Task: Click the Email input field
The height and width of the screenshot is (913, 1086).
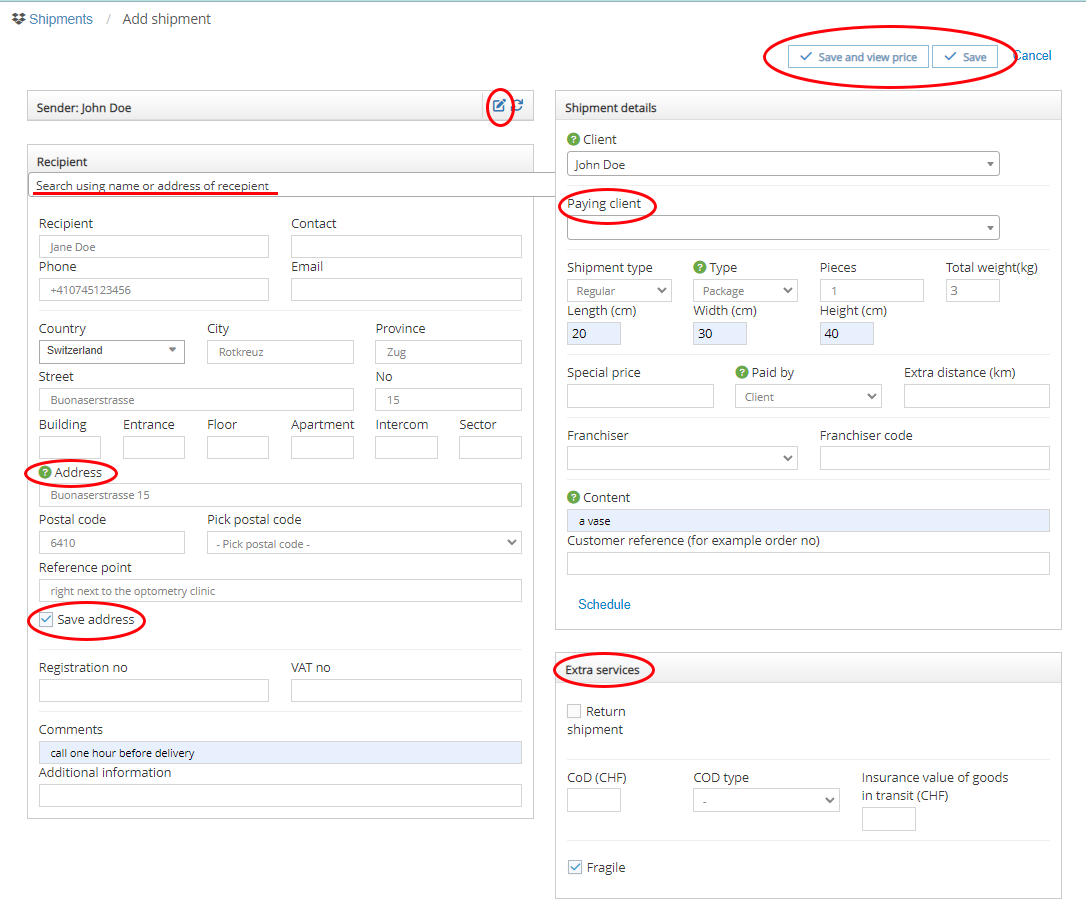Action: point(406,290)
